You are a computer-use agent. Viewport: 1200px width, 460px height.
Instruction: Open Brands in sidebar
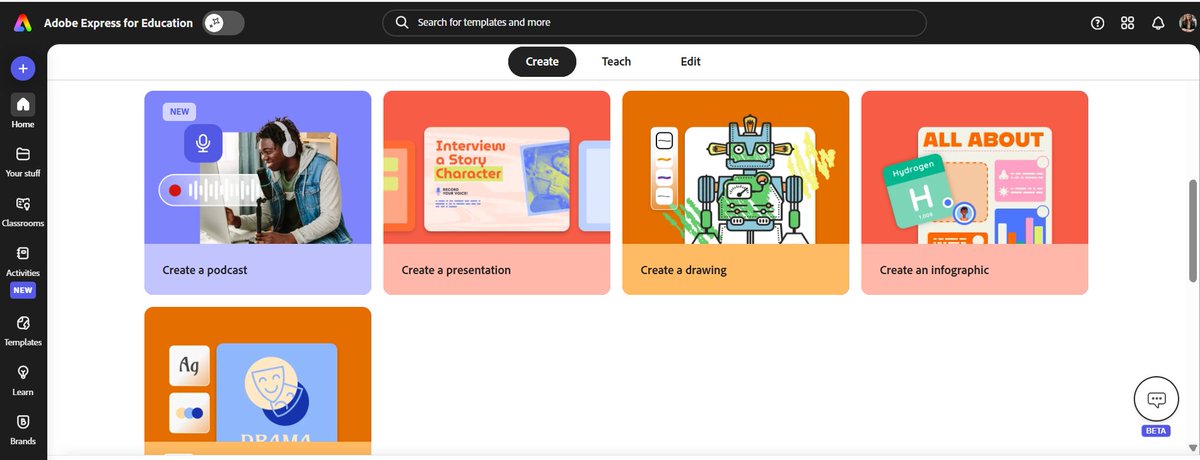pos(23,429)
